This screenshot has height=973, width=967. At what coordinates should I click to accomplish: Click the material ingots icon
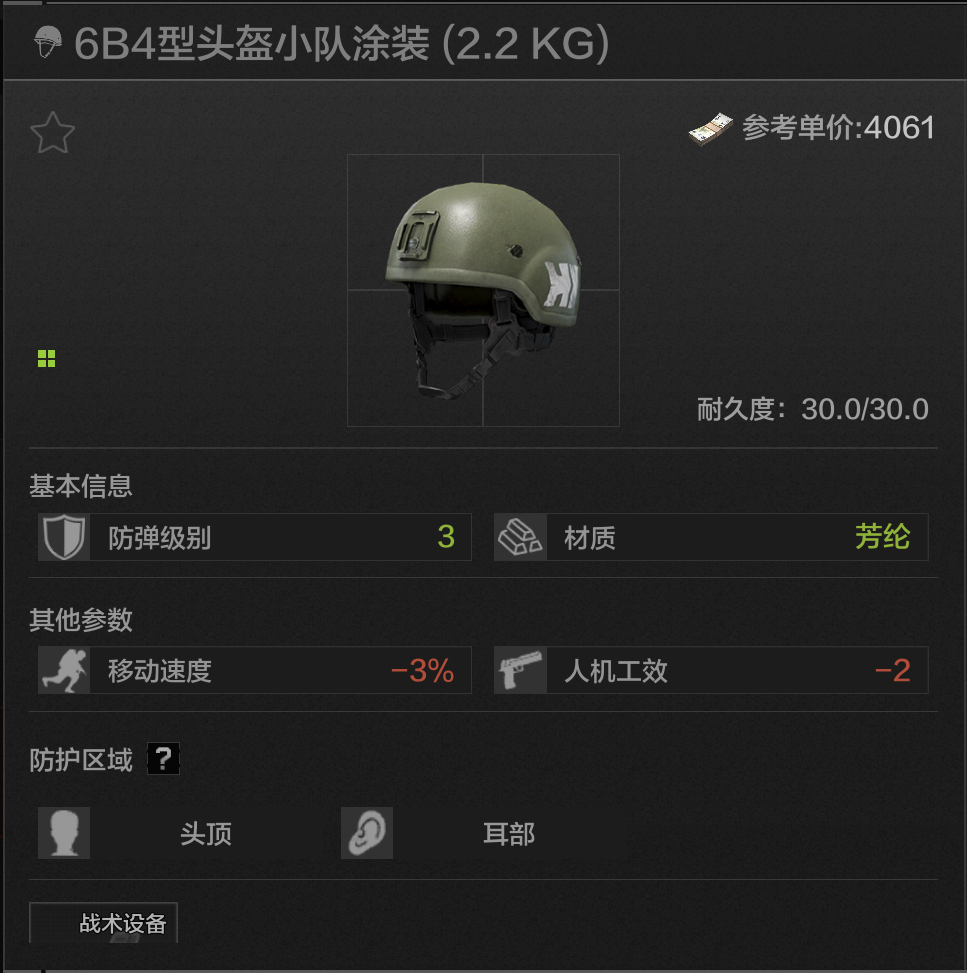(x=520, y=537)
